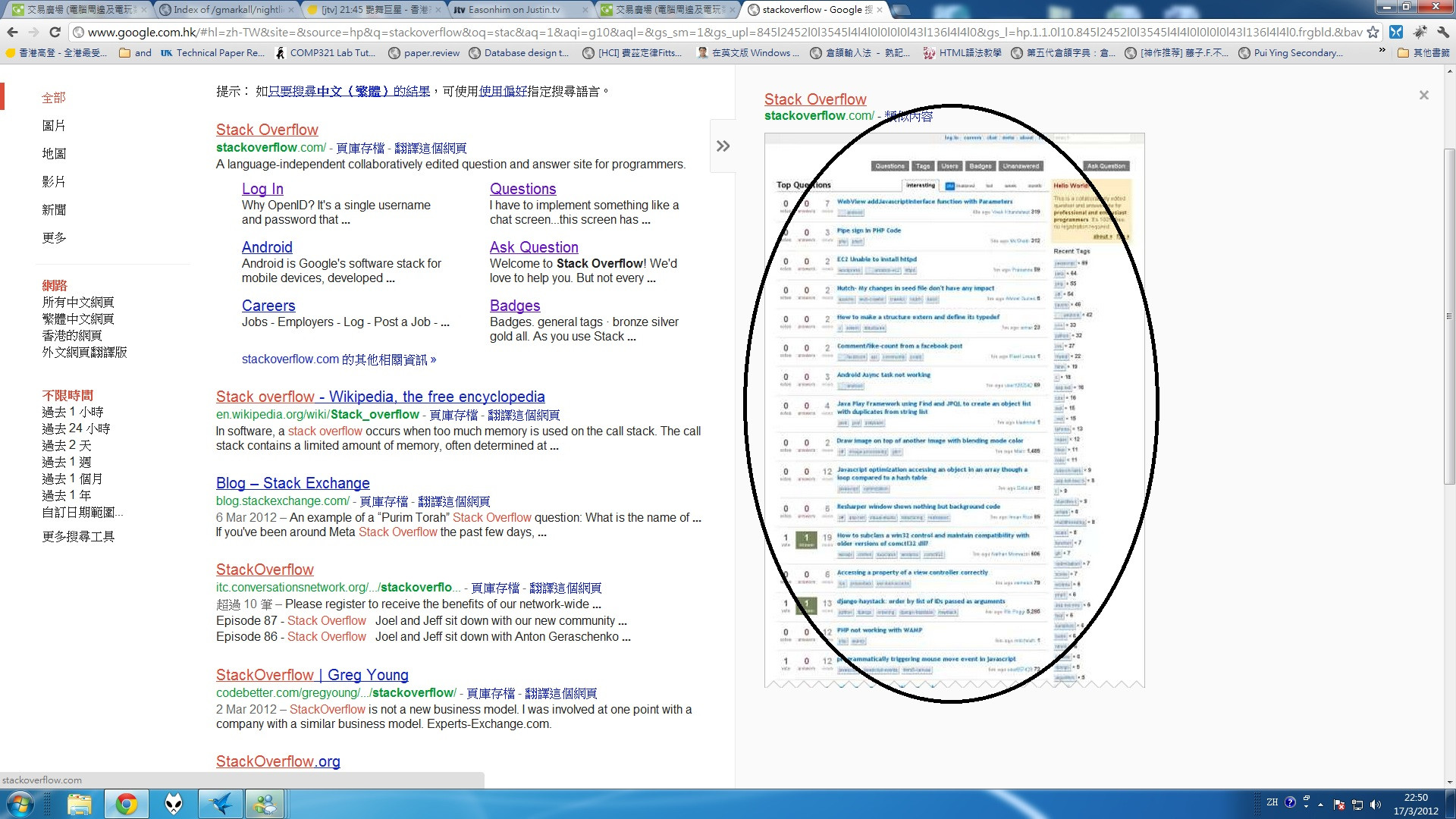This screenshot has height=819, width=1456.
Task: Reload the current page
Action: pos(55,32)
